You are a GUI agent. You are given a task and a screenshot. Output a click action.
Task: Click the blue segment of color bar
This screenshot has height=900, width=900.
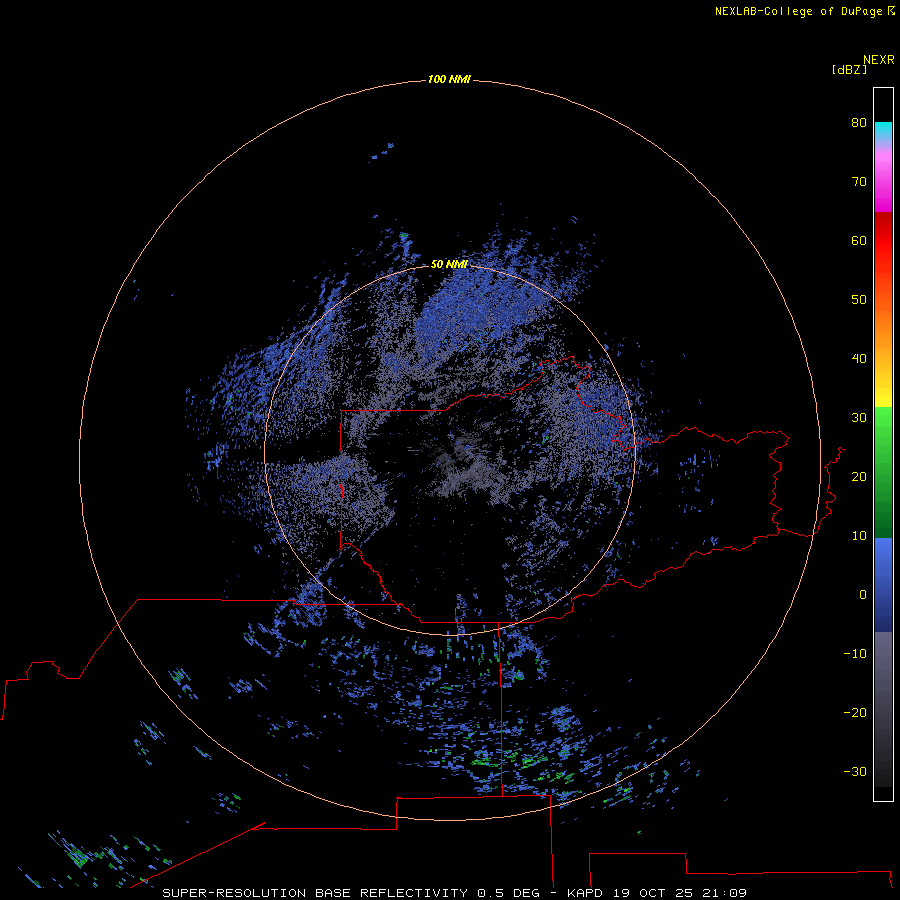(883, 583)
